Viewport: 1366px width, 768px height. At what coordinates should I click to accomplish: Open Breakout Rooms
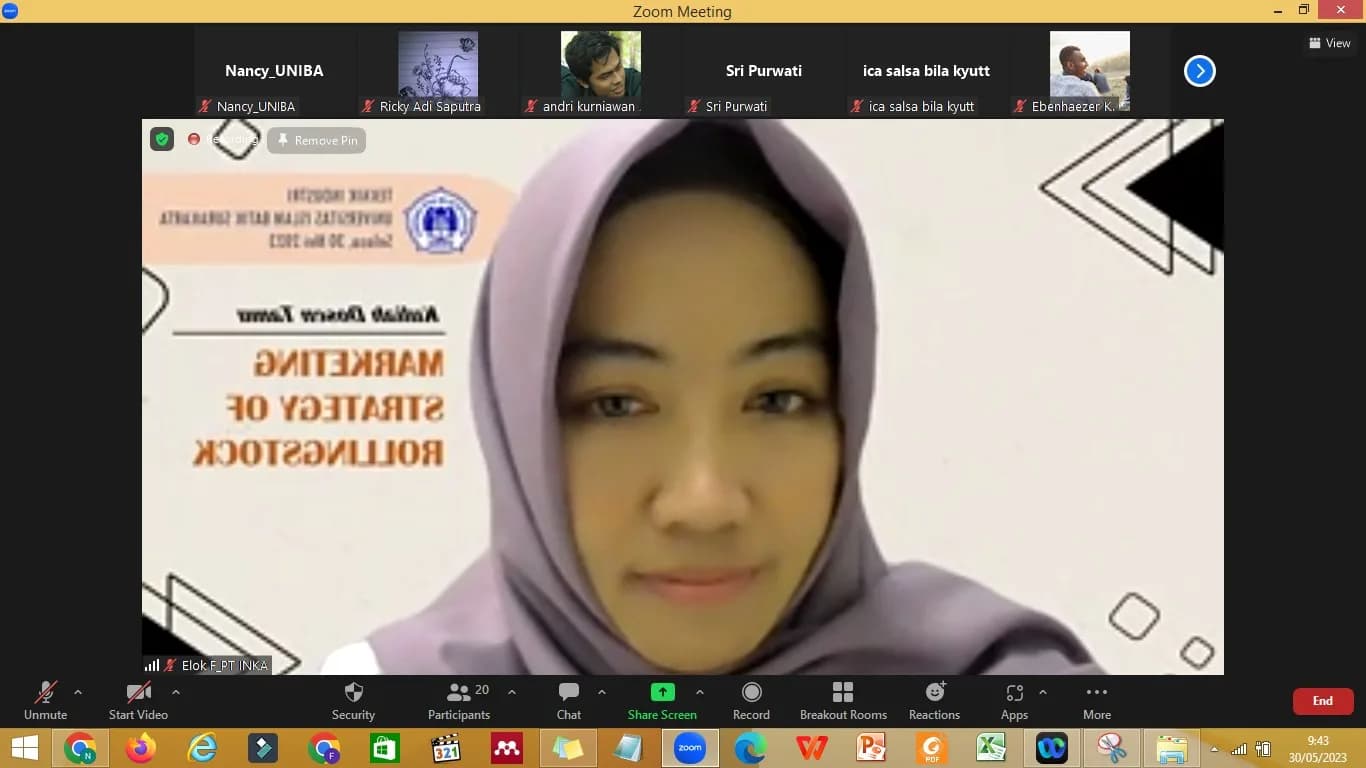click(843, 700)
